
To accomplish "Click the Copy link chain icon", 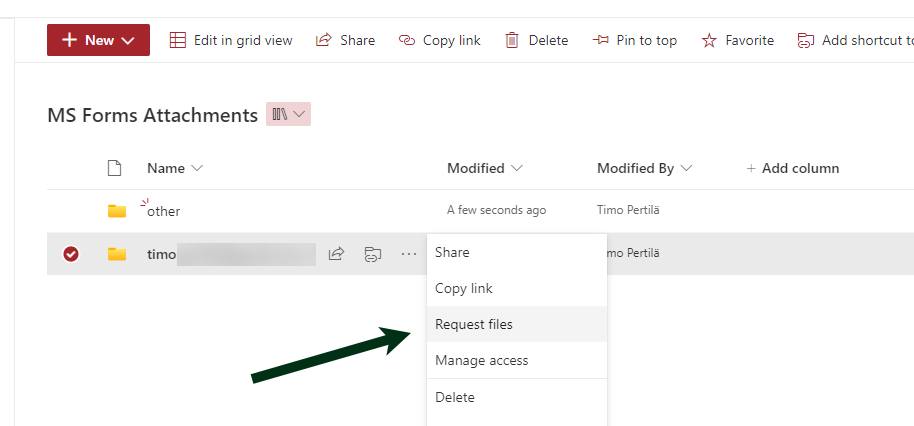I will point(407,40).
